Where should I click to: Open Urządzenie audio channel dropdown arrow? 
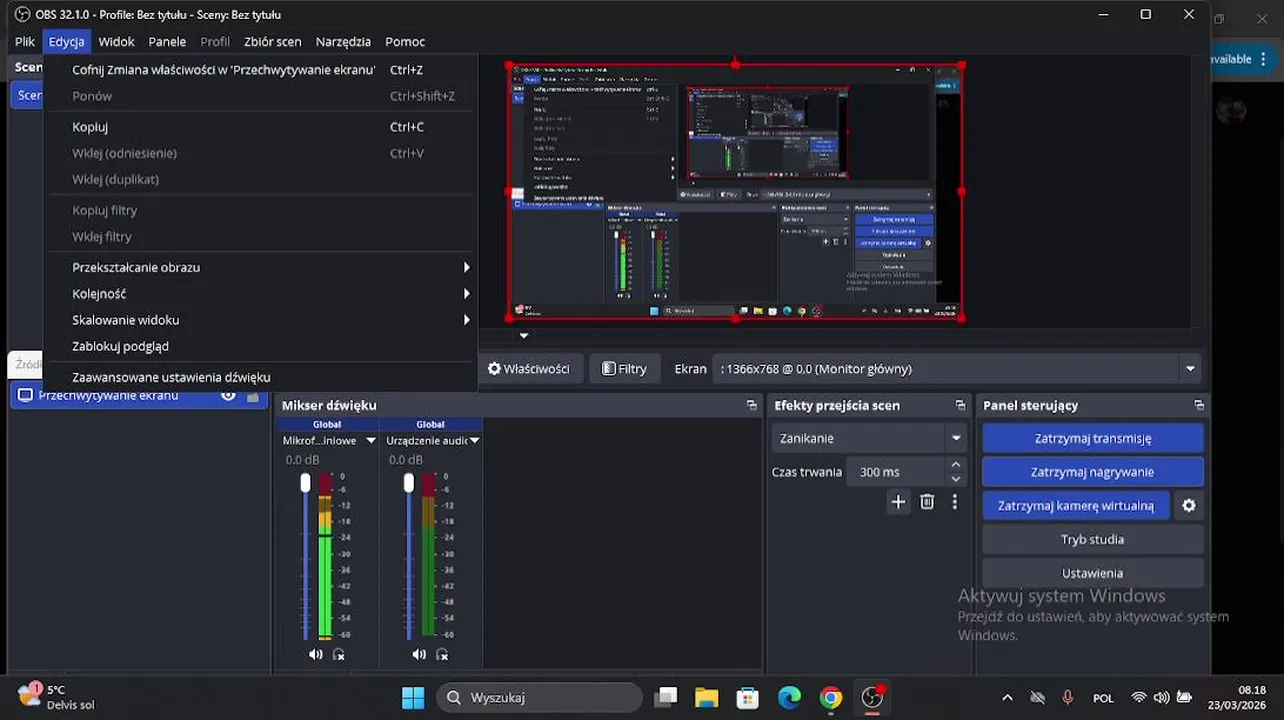point(475,440)
